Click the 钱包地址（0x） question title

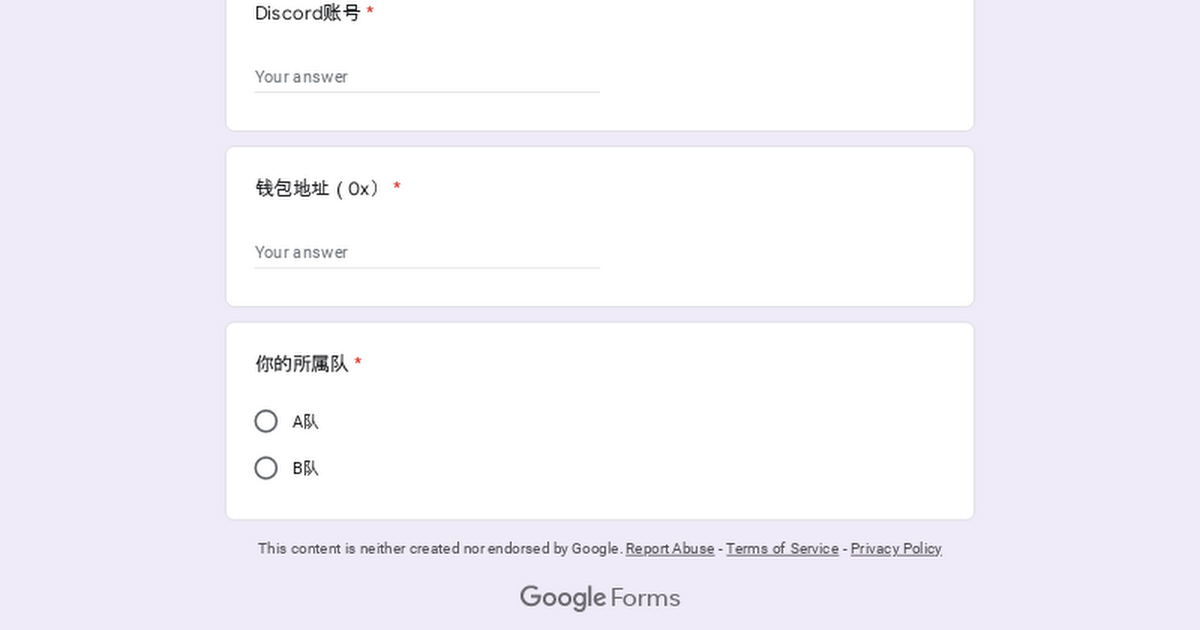(320, 188)
